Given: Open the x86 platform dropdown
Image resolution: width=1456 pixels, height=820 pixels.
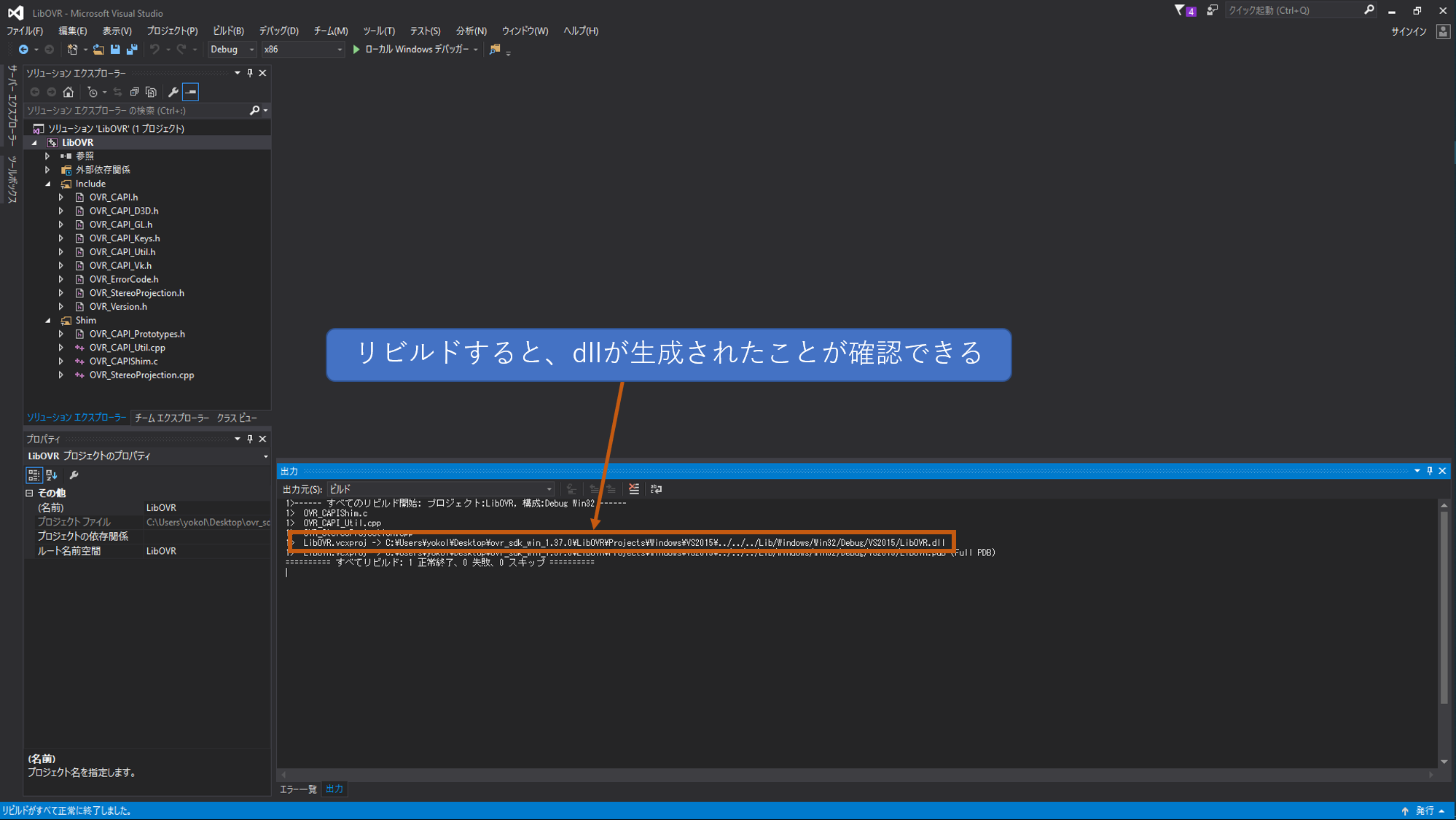Looking at the screenshot, I should coord(302,50).
